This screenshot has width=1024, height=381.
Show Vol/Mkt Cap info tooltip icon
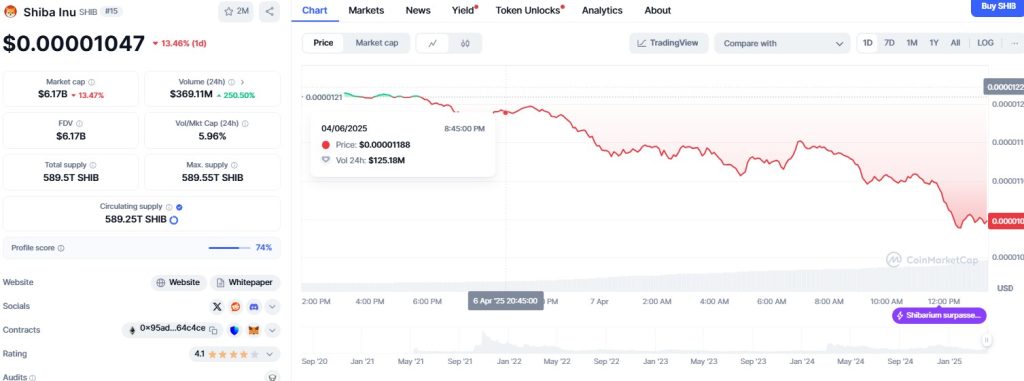(245, 124)
